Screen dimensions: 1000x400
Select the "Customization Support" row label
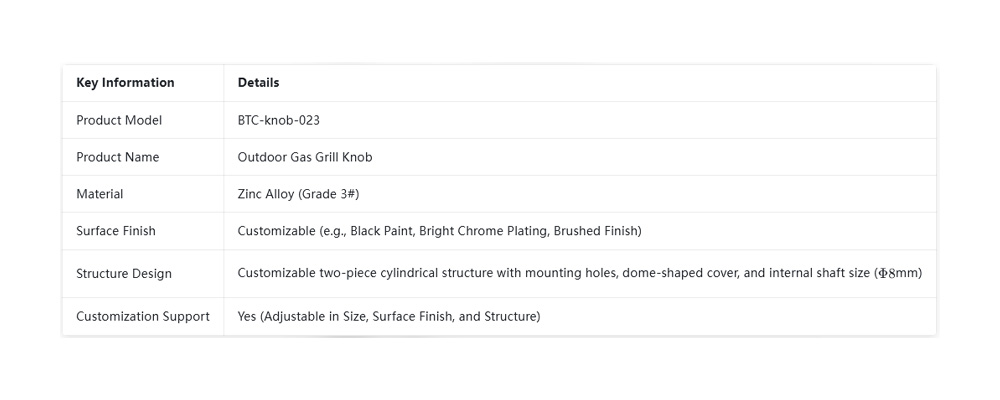pos(143,317)
